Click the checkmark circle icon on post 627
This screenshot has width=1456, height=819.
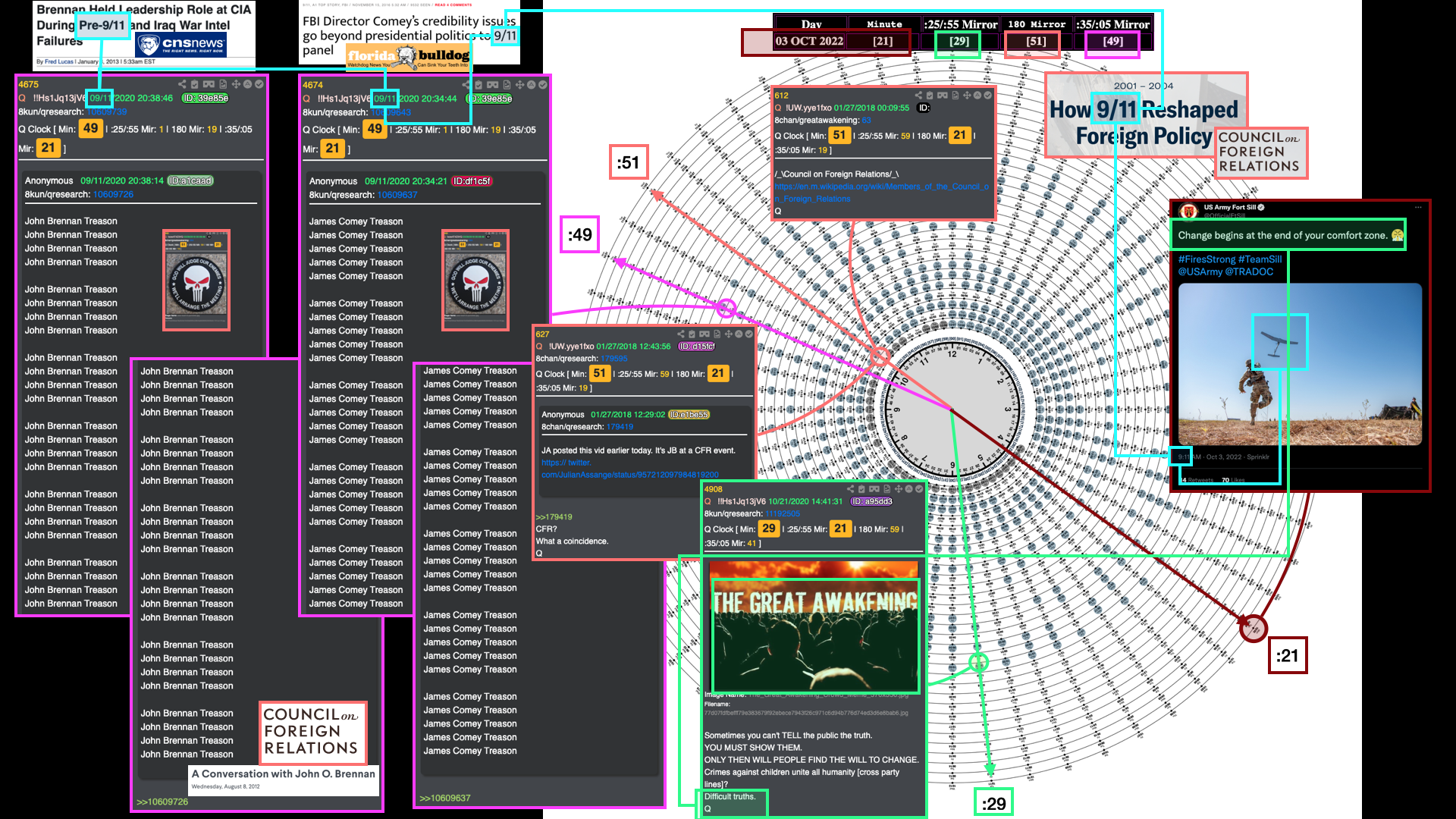tap(749, 334)
